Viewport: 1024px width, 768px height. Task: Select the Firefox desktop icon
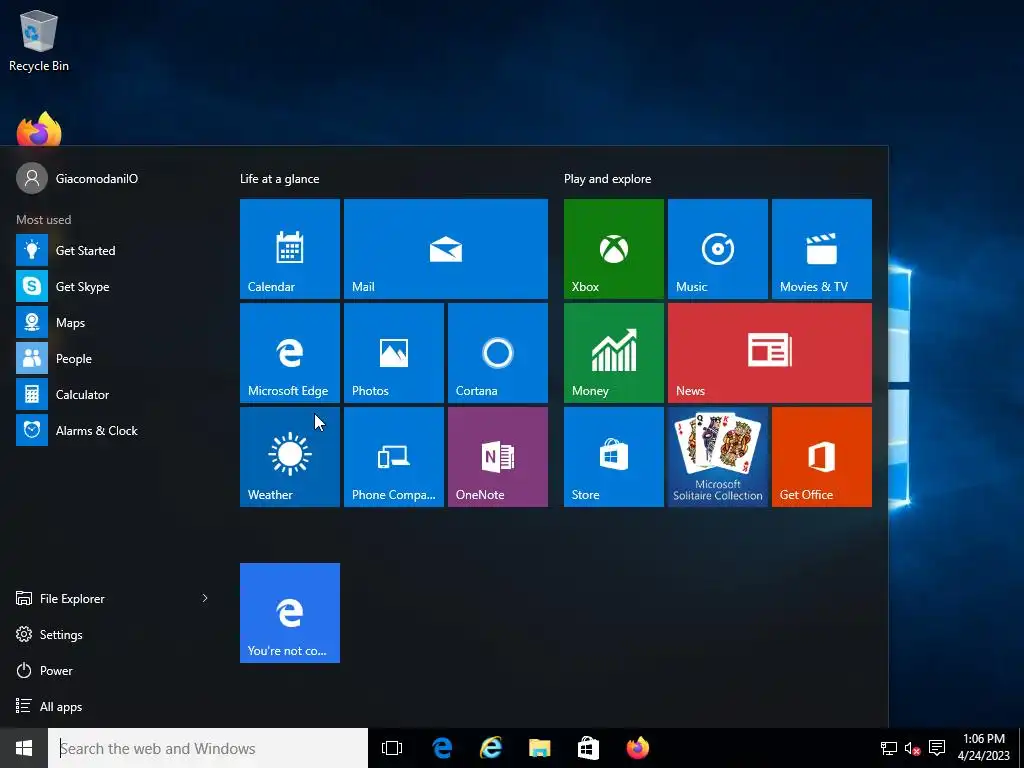[39, 129]
